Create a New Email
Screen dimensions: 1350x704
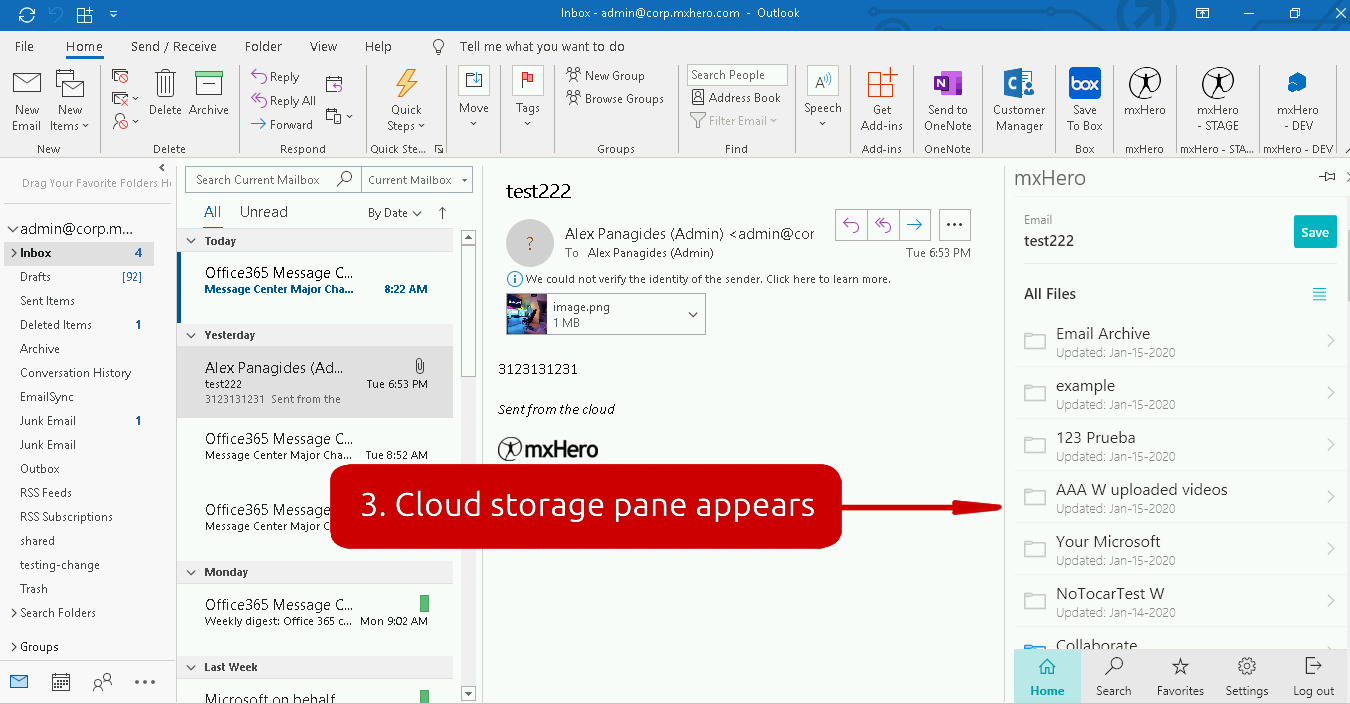pos(27,101)
